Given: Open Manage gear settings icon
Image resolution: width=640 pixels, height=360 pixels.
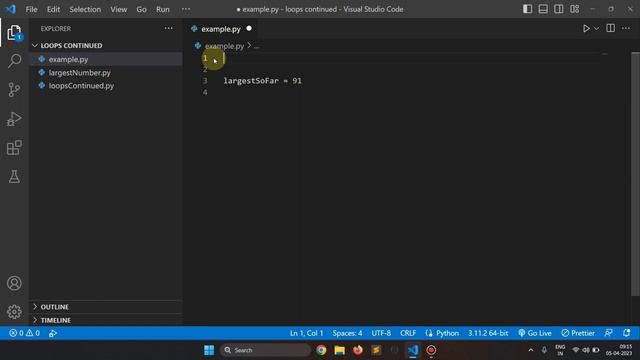Looking at the screenshot, I should pyautogui.click(x=14, y=312).
